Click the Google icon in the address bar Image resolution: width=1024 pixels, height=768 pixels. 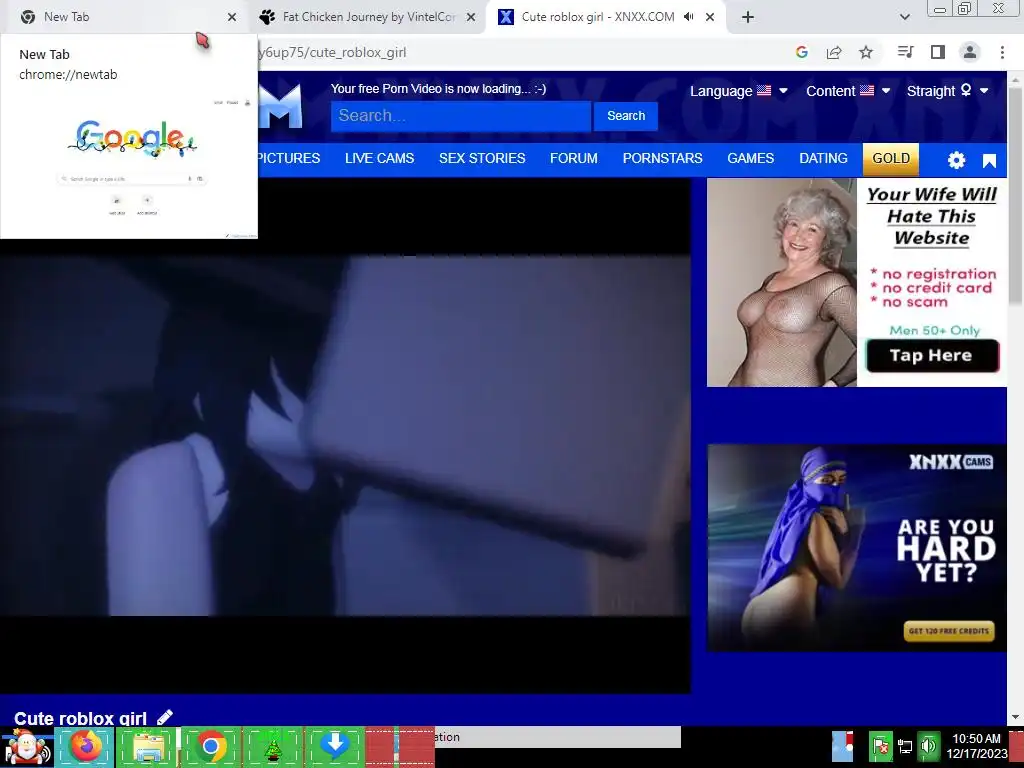801,52
